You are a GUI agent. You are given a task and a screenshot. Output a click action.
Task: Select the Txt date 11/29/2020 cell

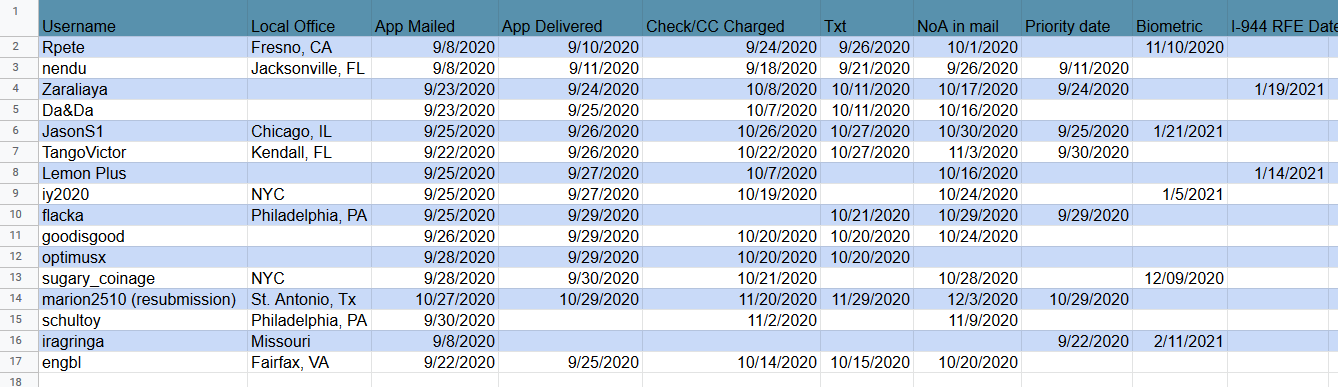pos(866,299)
